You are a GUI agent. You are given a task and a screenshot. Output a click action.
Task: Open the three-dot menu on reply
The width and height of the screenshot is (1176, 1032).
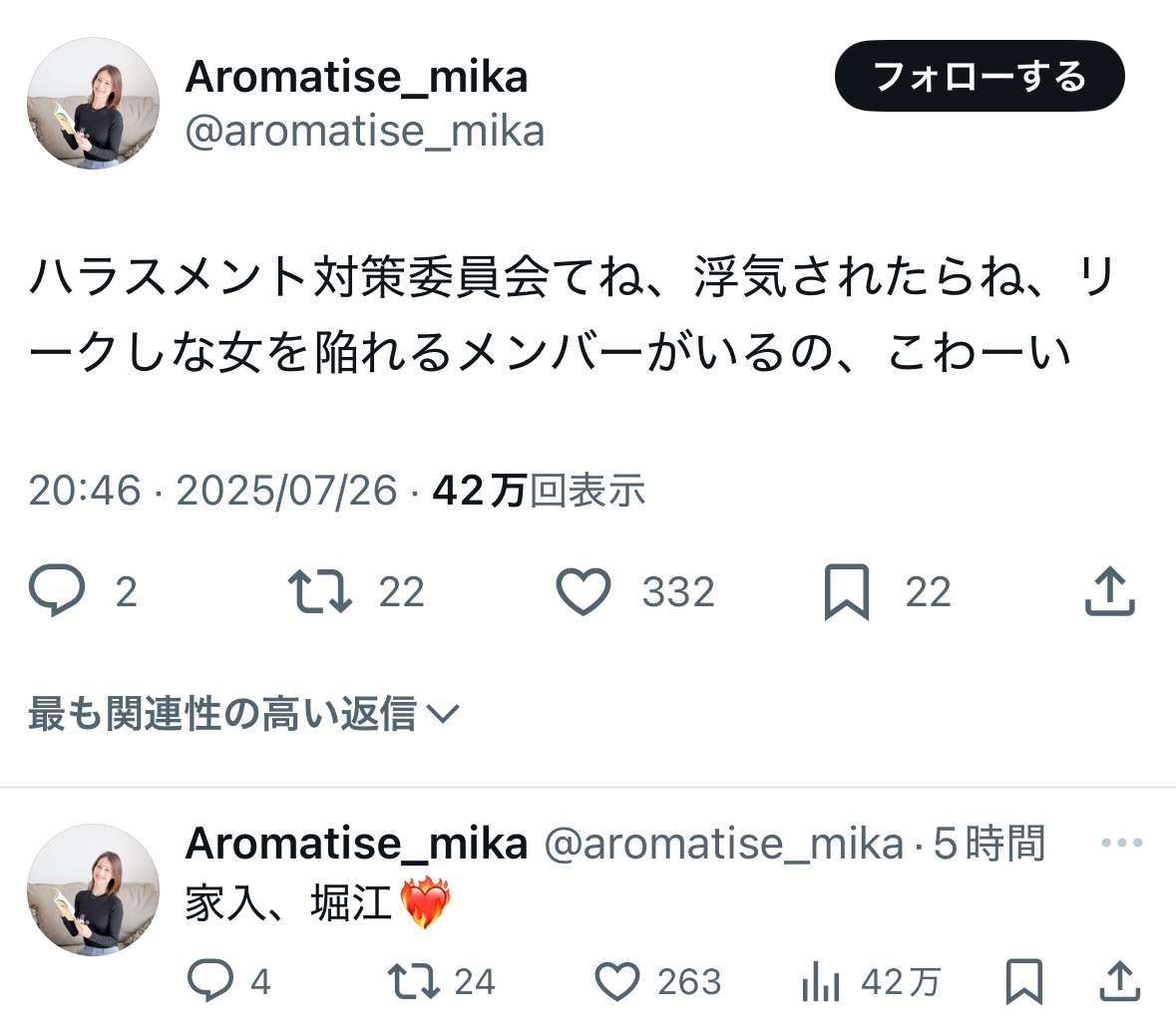(x=1121, y=844)
